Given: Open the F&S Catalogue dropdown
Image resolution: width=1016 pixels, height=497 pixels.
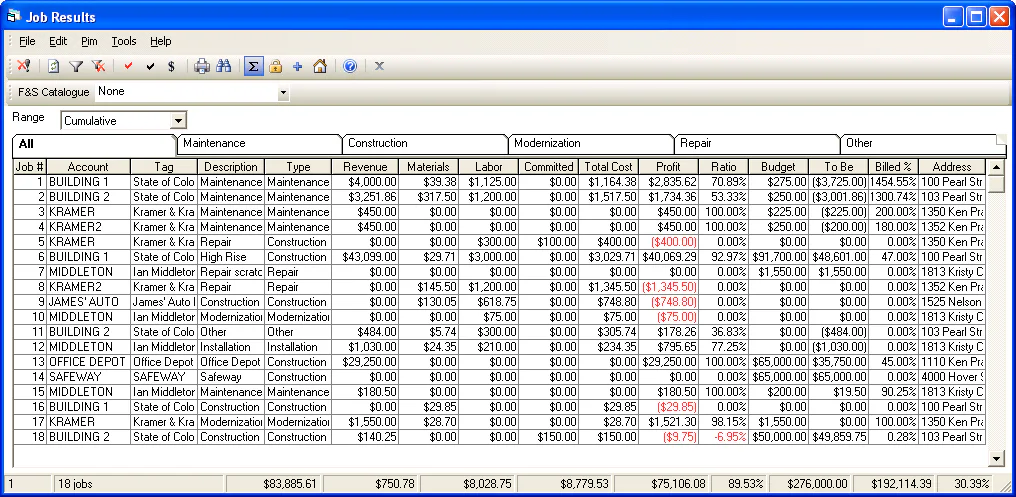Looking at the screenshot, I should 283,94.
